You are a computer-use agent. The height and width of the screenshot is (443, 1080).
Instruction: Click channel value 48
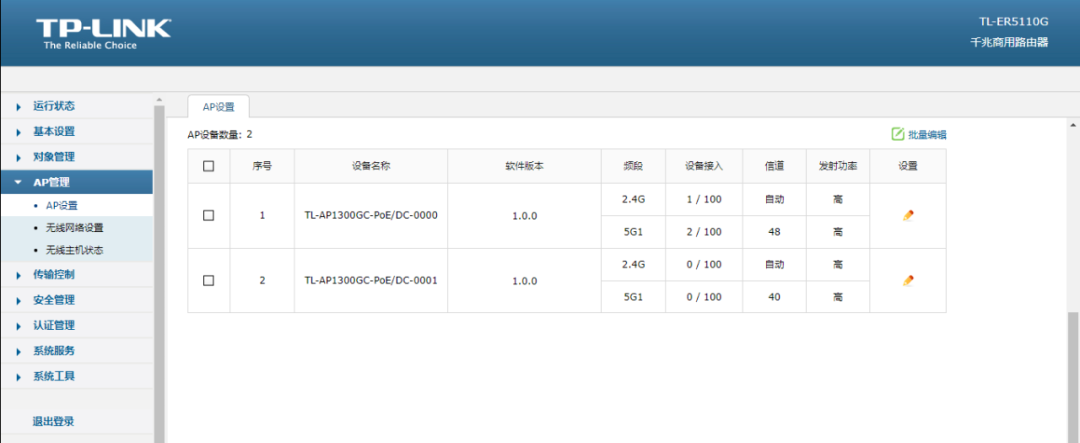774,232
